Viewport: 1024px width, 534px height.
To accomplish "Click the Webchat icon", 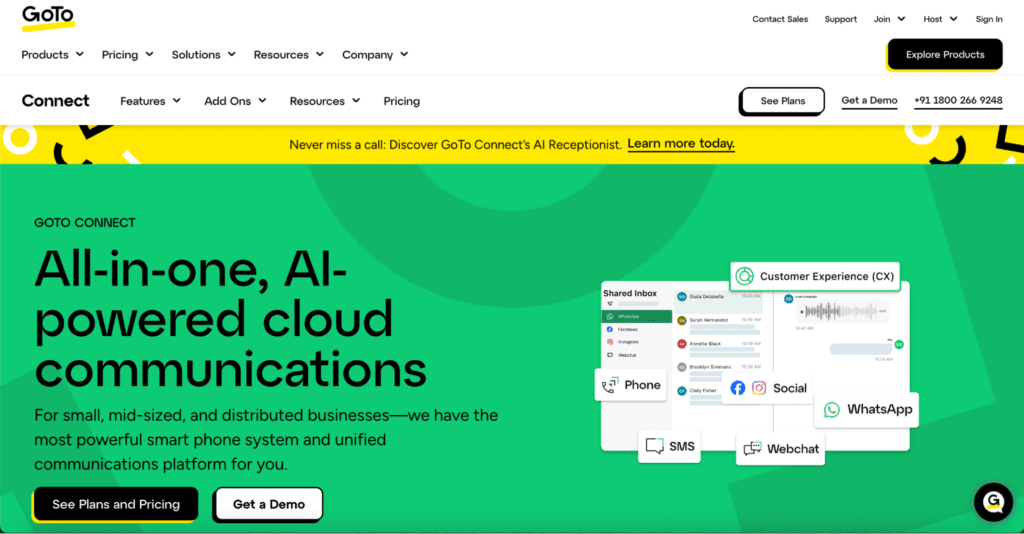I will pos(752,449).
